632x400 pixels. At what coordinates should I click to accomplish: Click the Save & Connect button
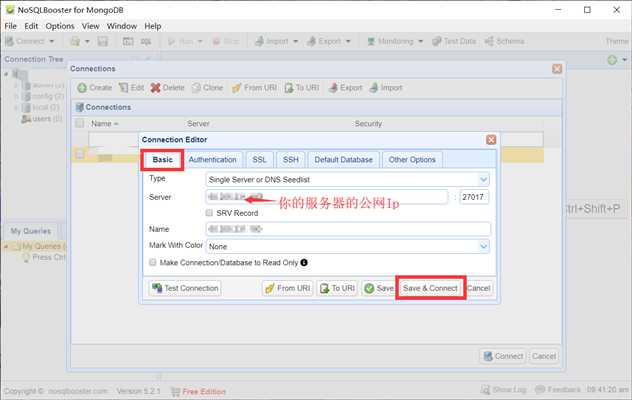(x=430, y=288)
